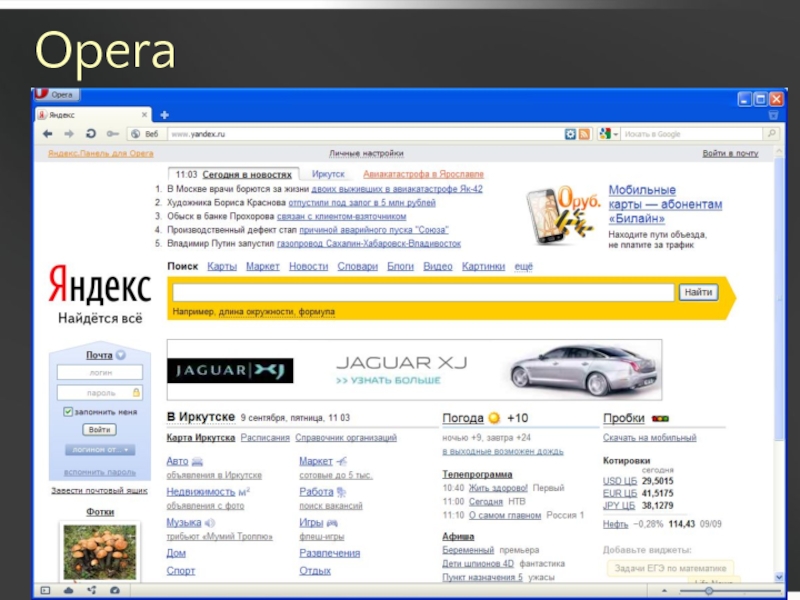Open the 'Карты' link above search box
800x600 pixels.
(221, 267)
